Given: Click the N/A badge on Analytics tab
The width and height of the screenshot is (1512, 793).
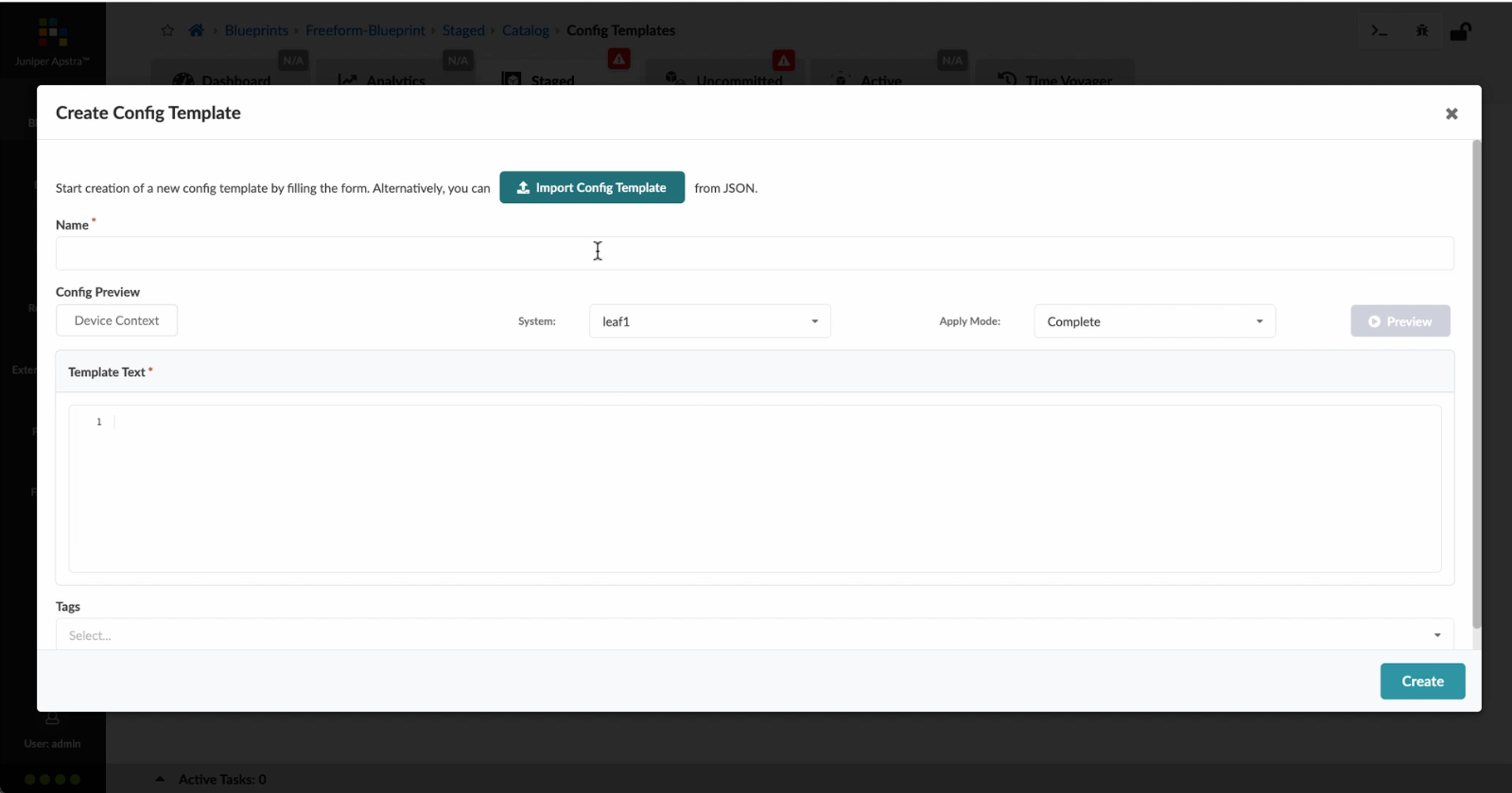Looking at the screenshot, I should pos(458,60).
